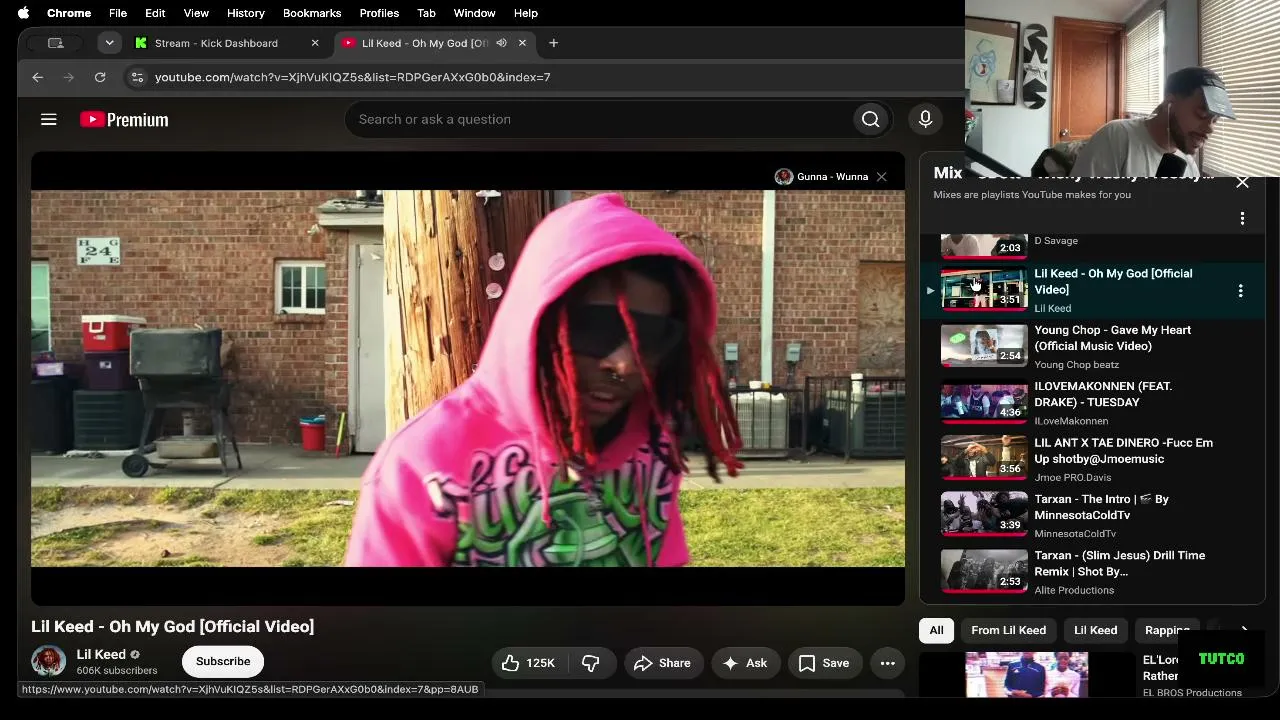This screenshot has width=1280, height=720.
Task: Click the Gunna - Wunna video card
Action: pos(822,177)
